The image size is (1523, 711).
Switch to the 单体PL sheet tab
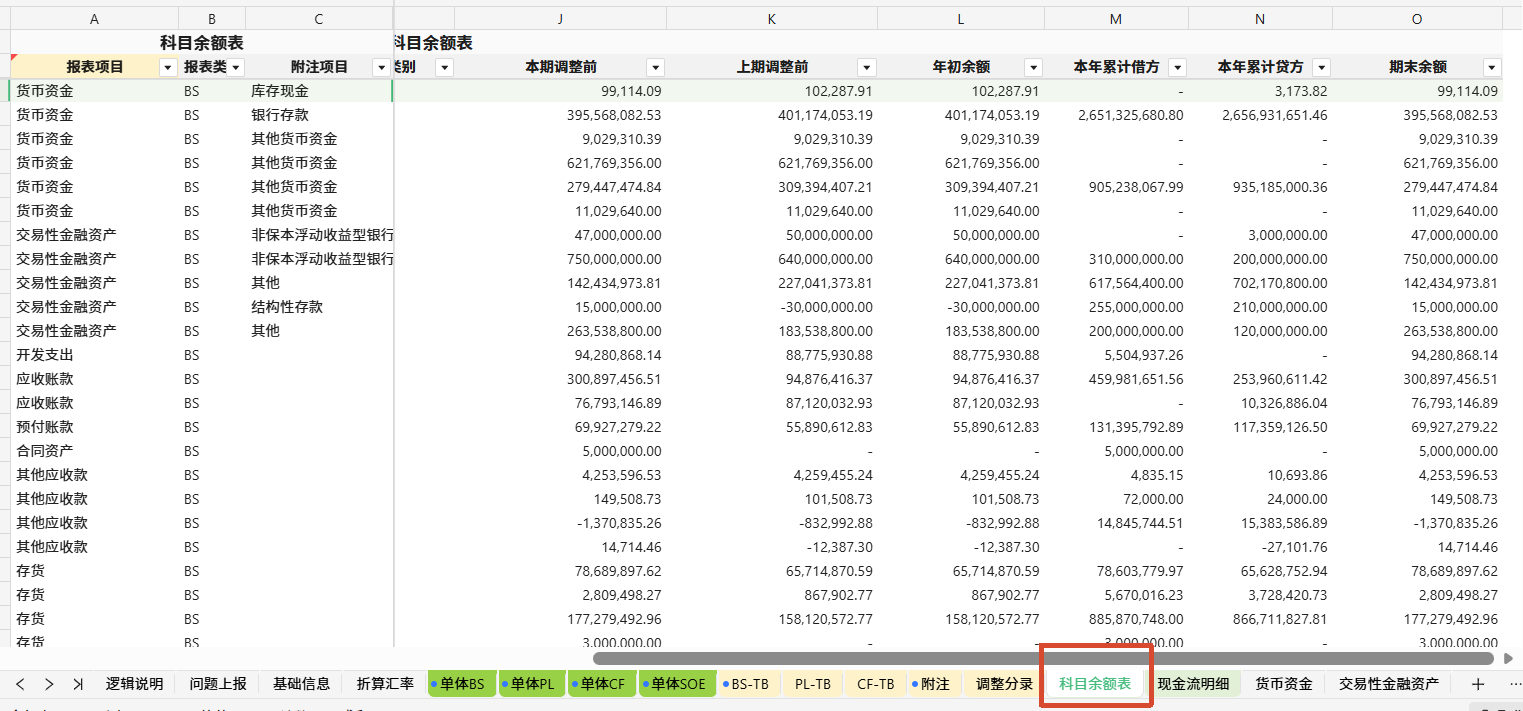pyautogui.click(x=532, y=684)
